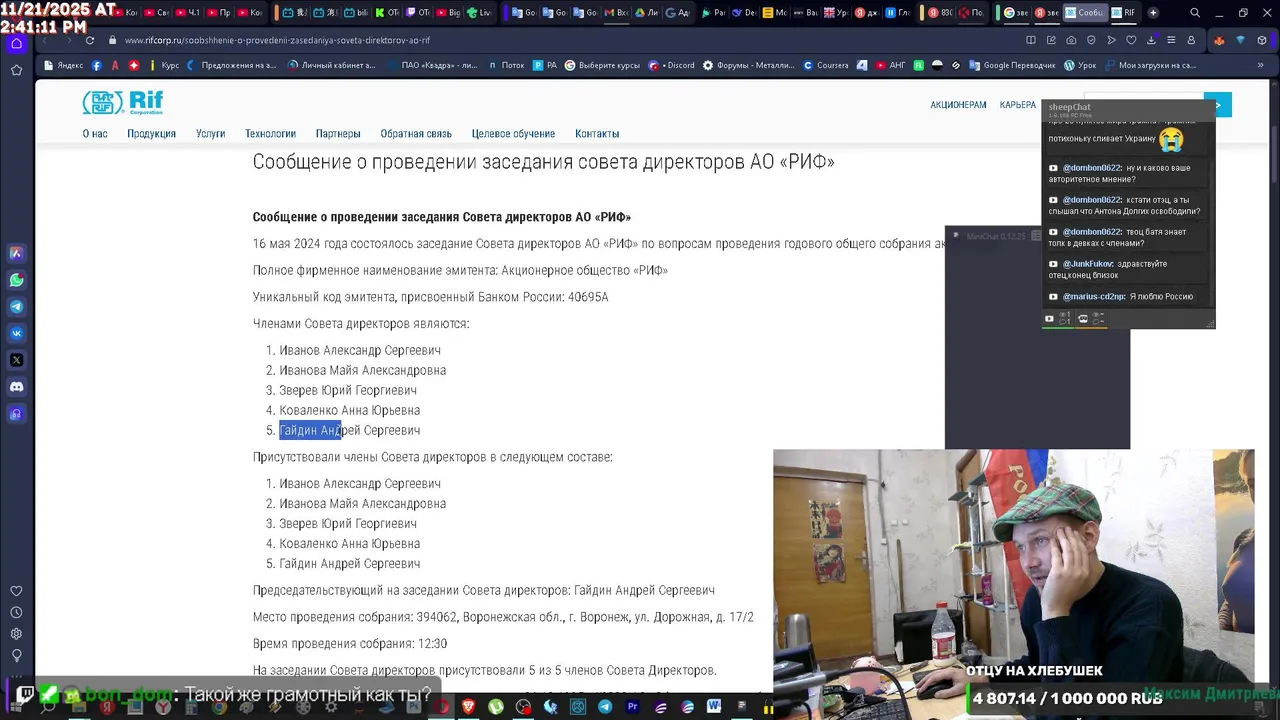Open Telegram from the Windows taskbar
The width and height of the screenshot is (1280, 720).
click(605, 707)
